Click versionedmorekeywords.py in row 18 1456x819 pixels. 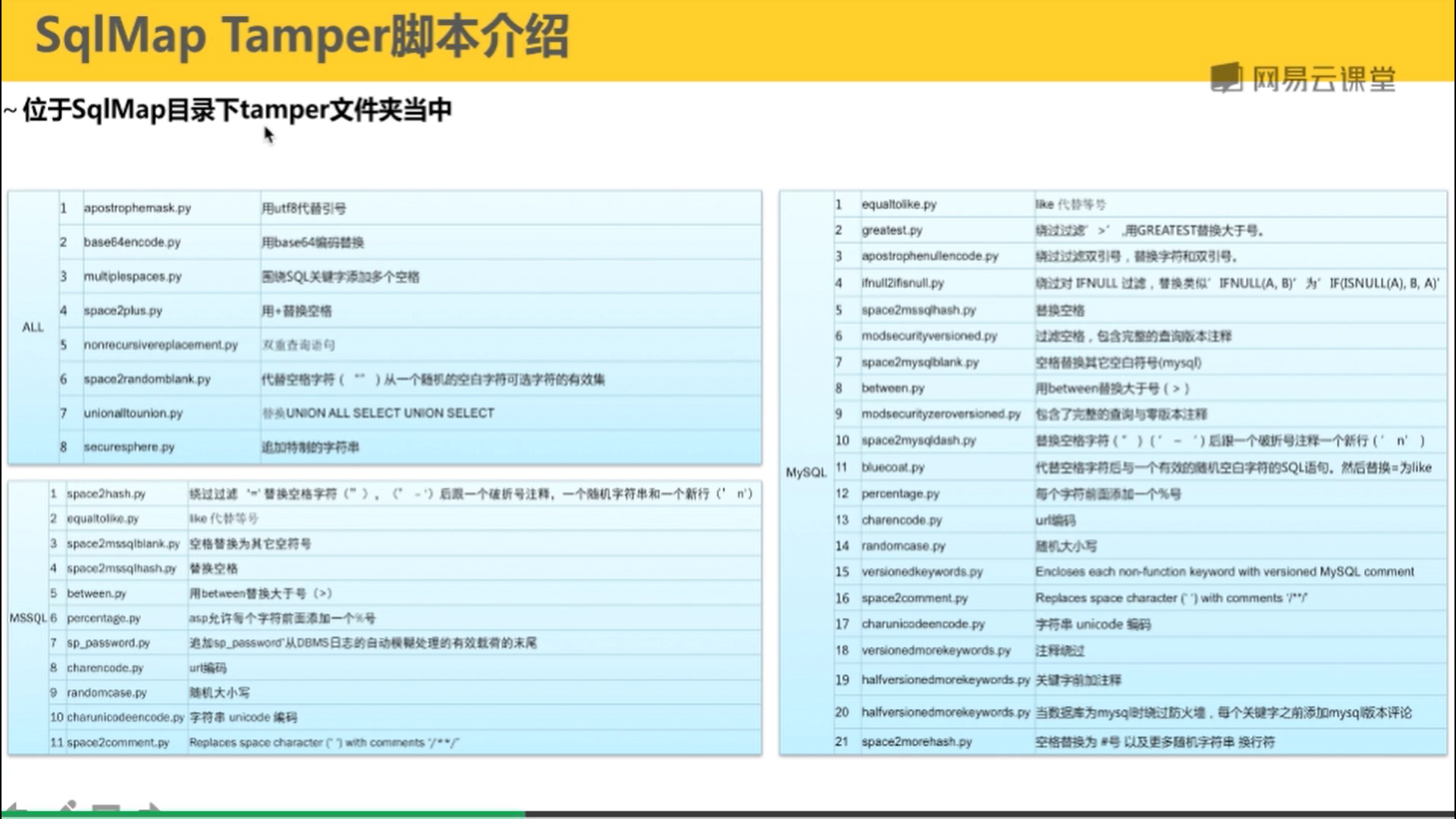coord(937,650)
